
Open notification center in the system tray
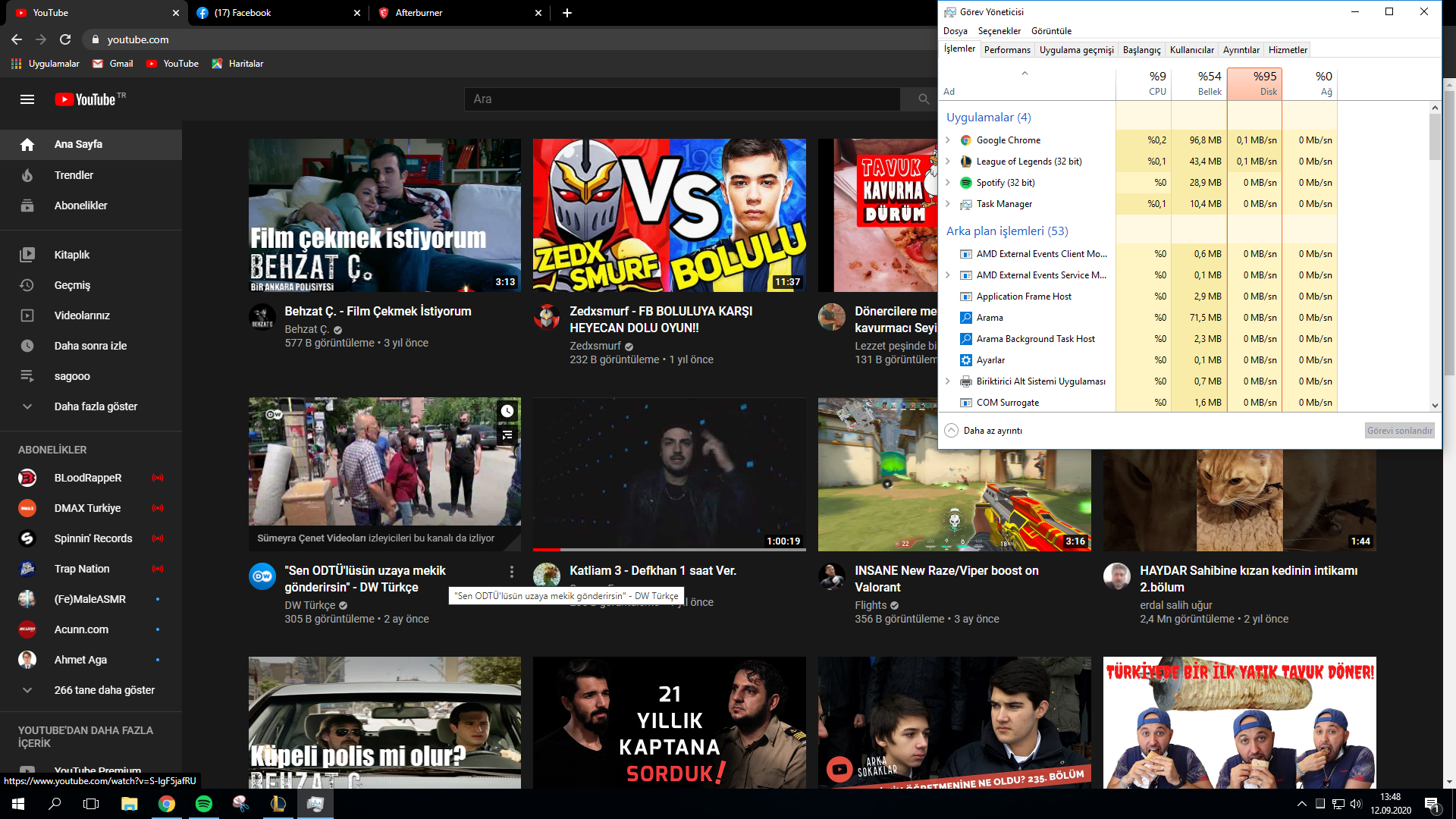[1432, 804]
